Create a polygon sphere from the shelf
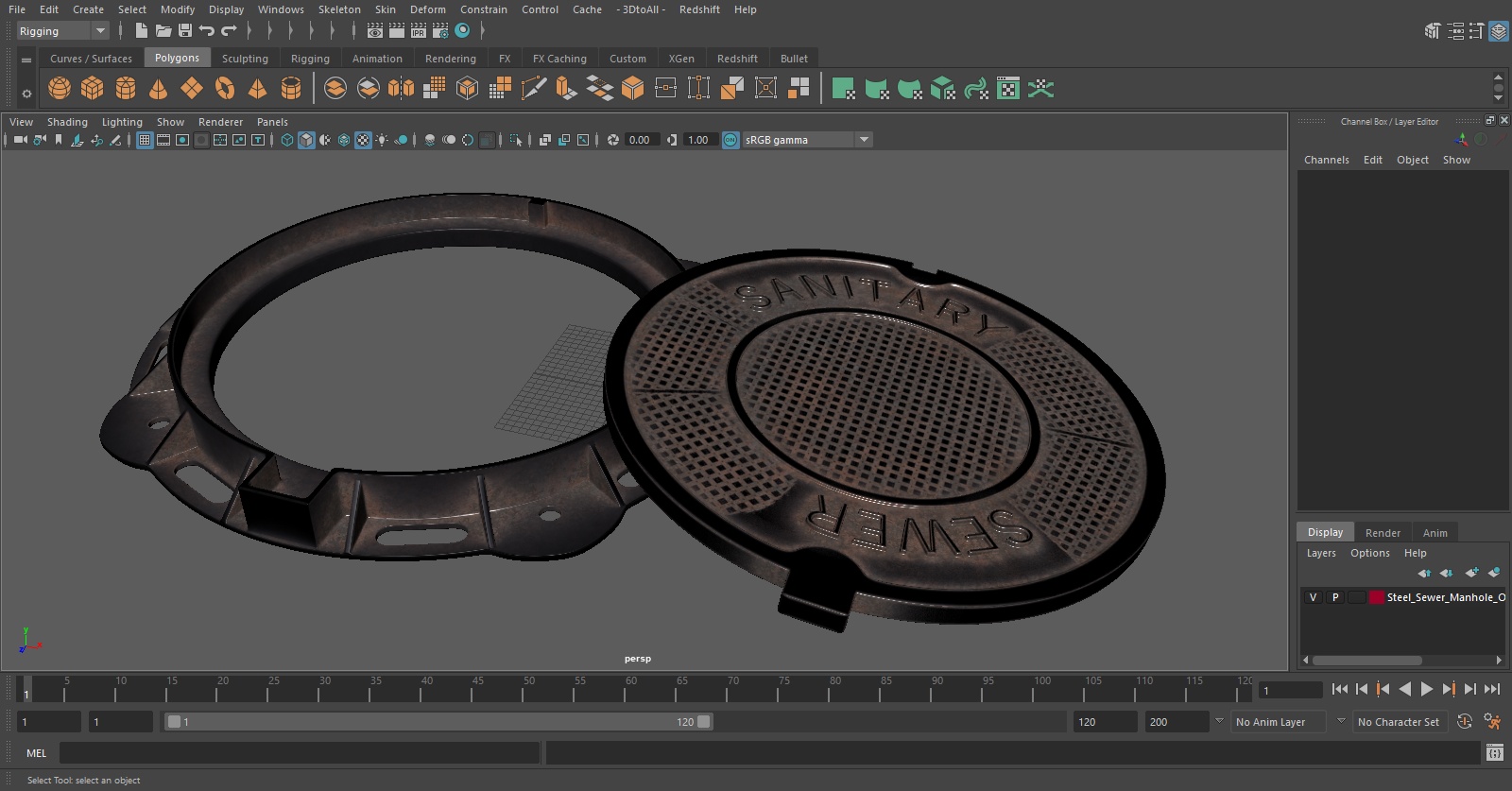 60,89
